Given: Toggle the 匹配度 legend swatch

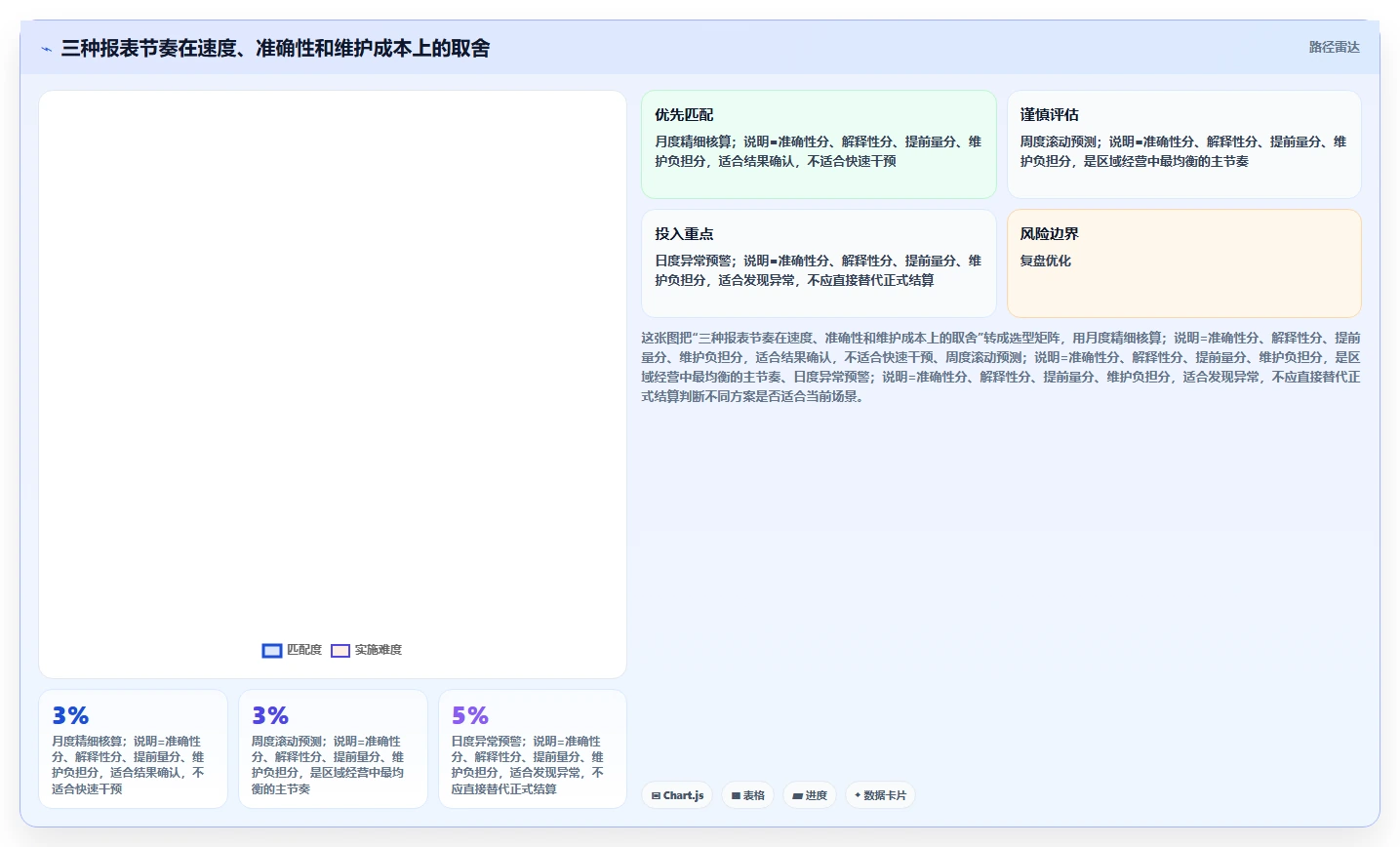Looking at the screenshot, I should 272,651.
